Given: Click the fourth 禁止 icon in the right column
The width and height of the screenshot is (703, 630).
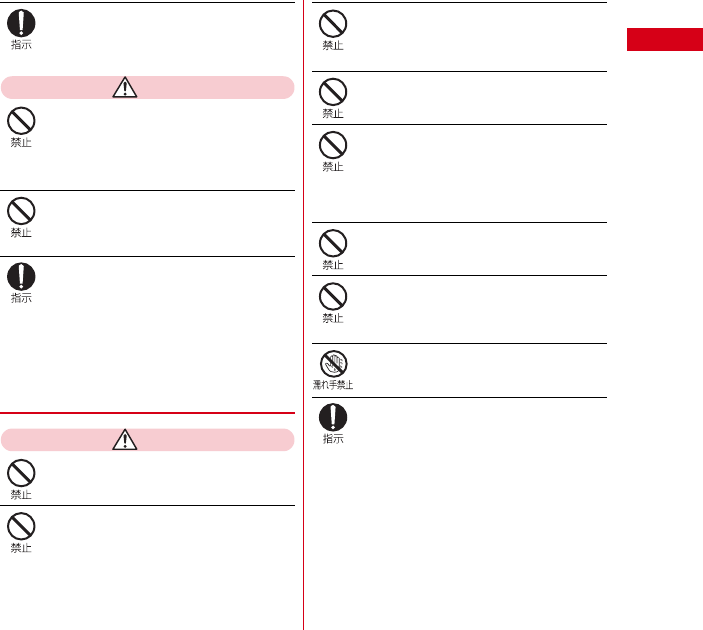Looking at the screenshot, I should point(332,243).
